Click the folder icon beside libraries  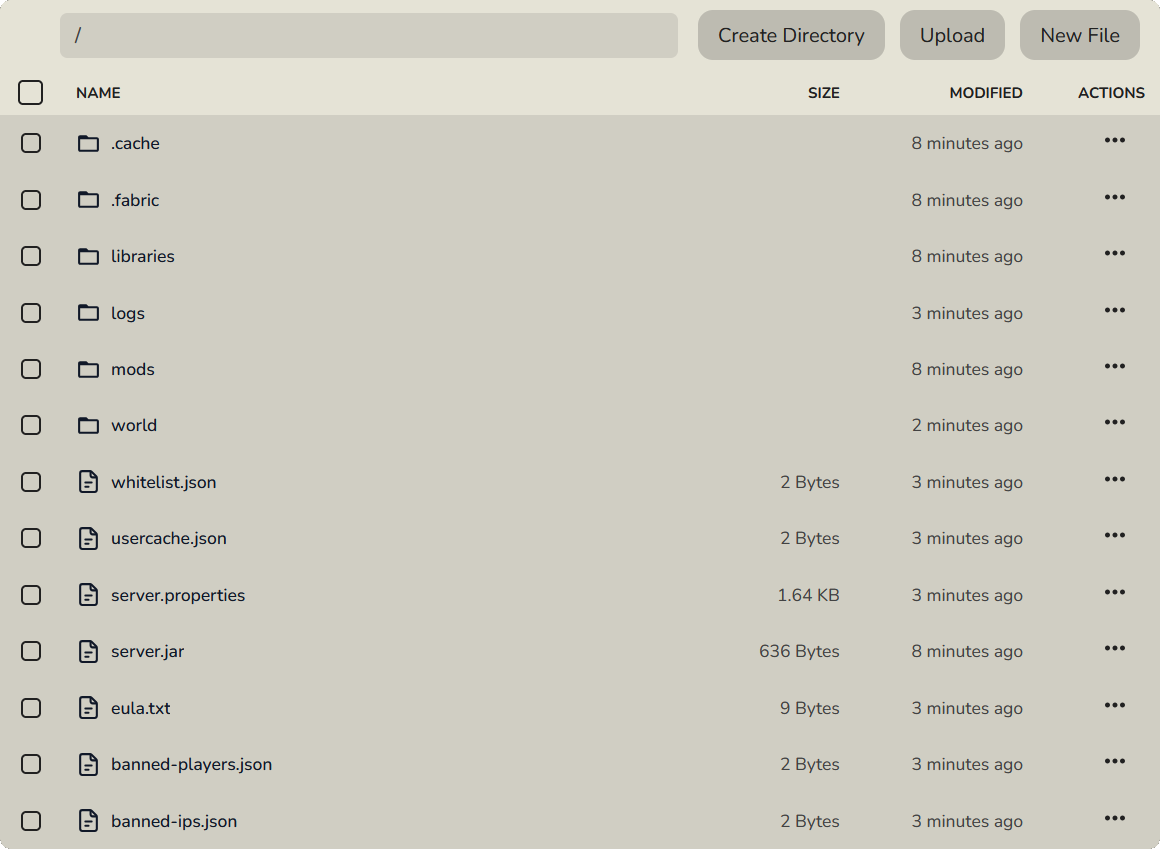click(89, 256)
